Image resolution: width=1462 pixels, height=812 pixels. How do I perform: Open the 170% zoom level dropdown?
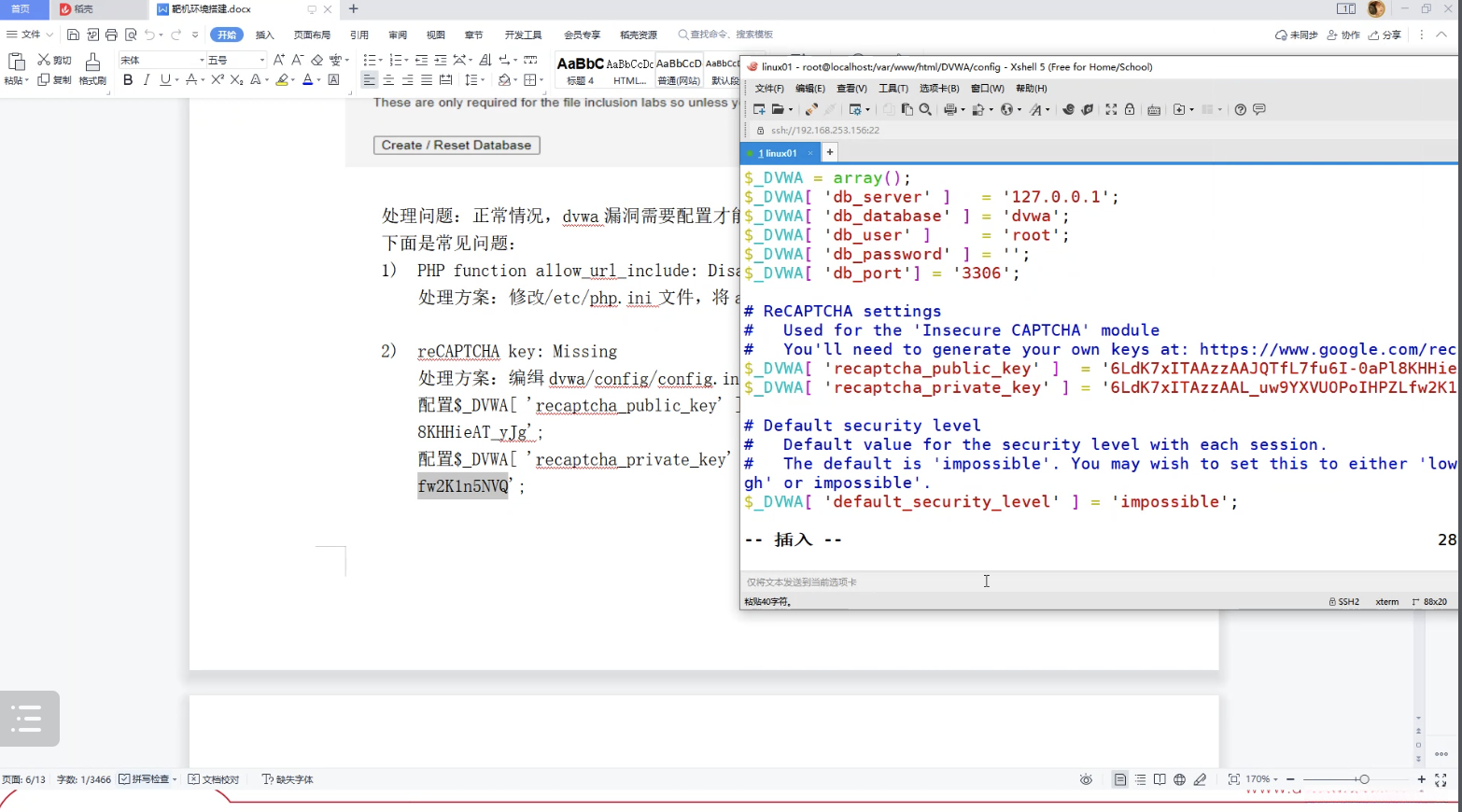(x=1261, y=779)
